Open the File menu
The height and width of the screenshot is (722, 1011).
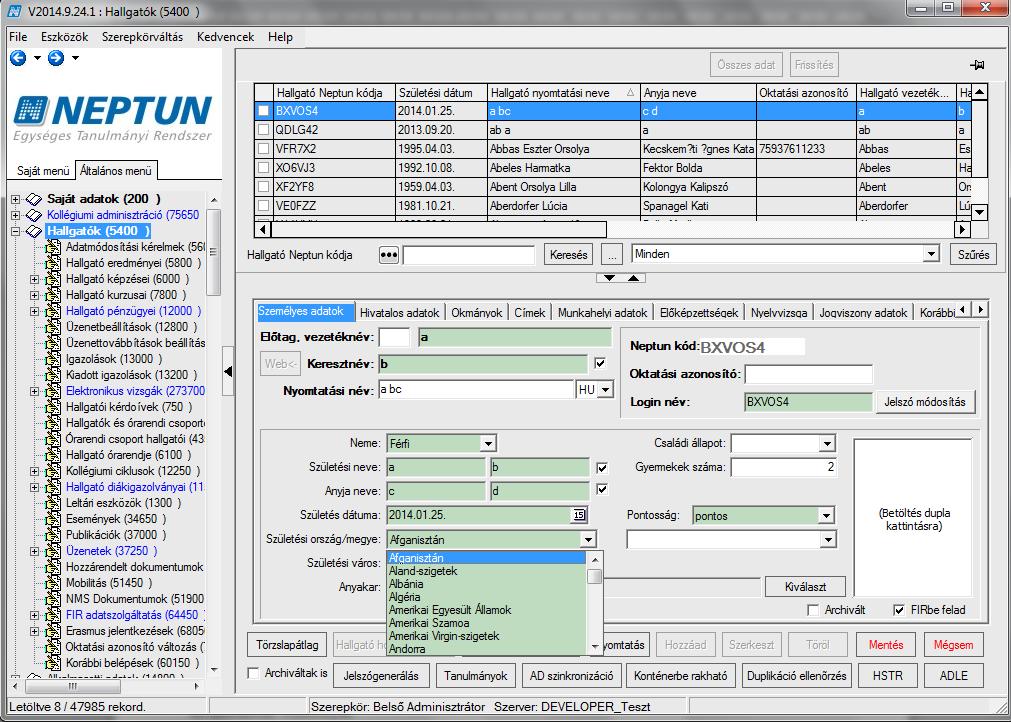[18, 37]
